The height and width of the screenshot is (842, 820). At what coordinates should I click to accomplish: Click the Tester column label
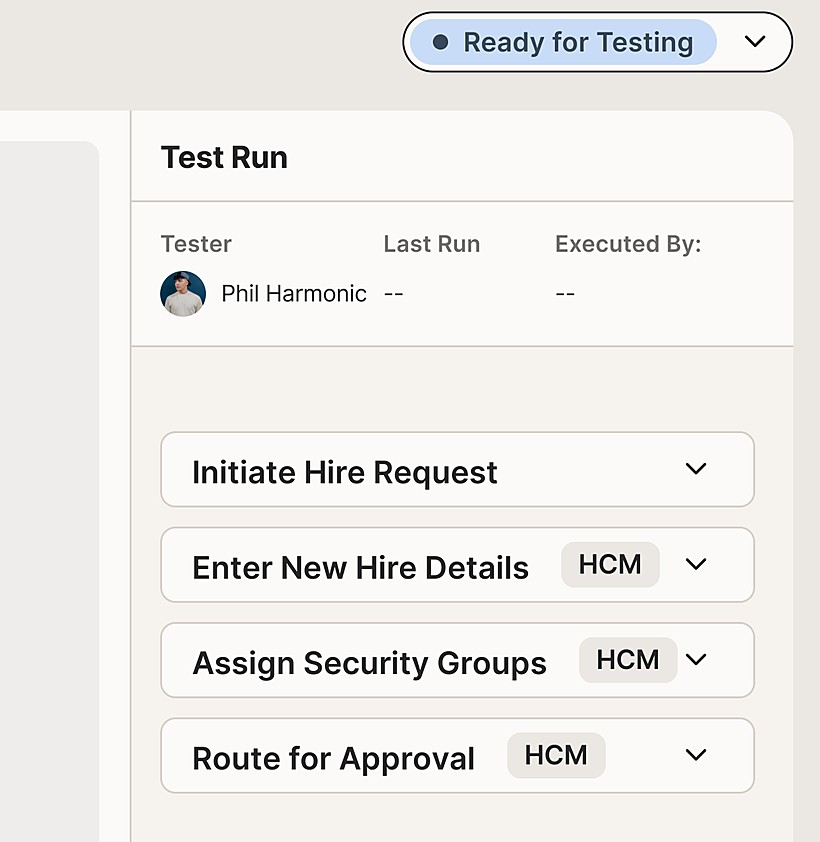pos(196,244)
